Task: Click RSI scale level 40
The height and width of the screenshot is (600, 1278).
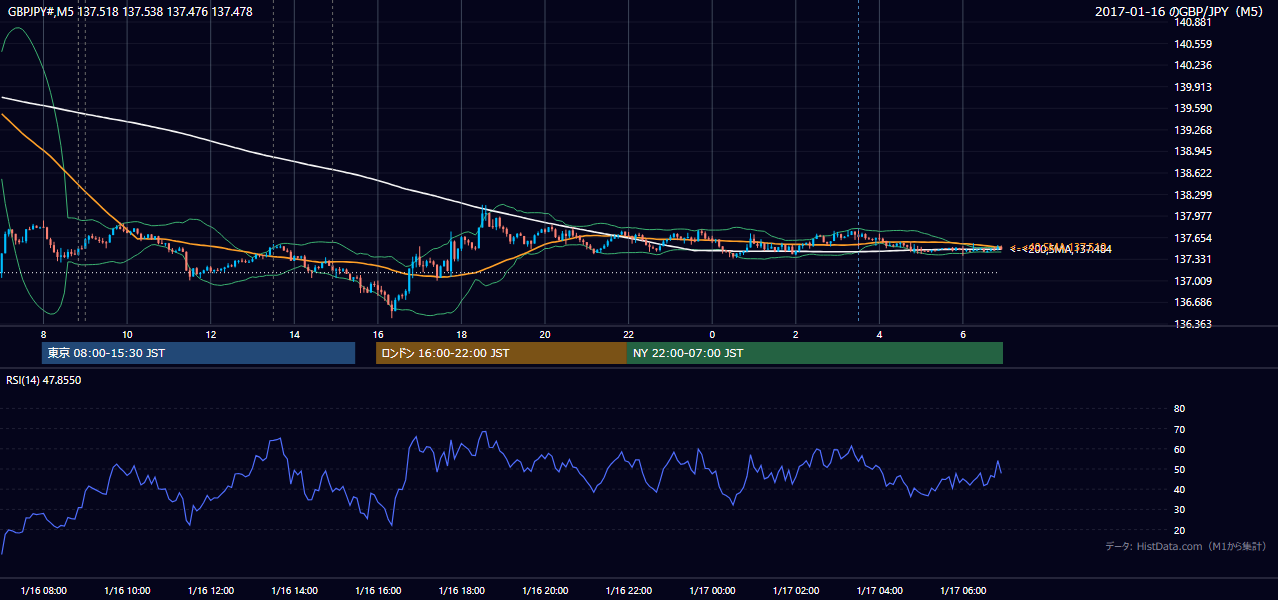Action: click(1179, 489)
